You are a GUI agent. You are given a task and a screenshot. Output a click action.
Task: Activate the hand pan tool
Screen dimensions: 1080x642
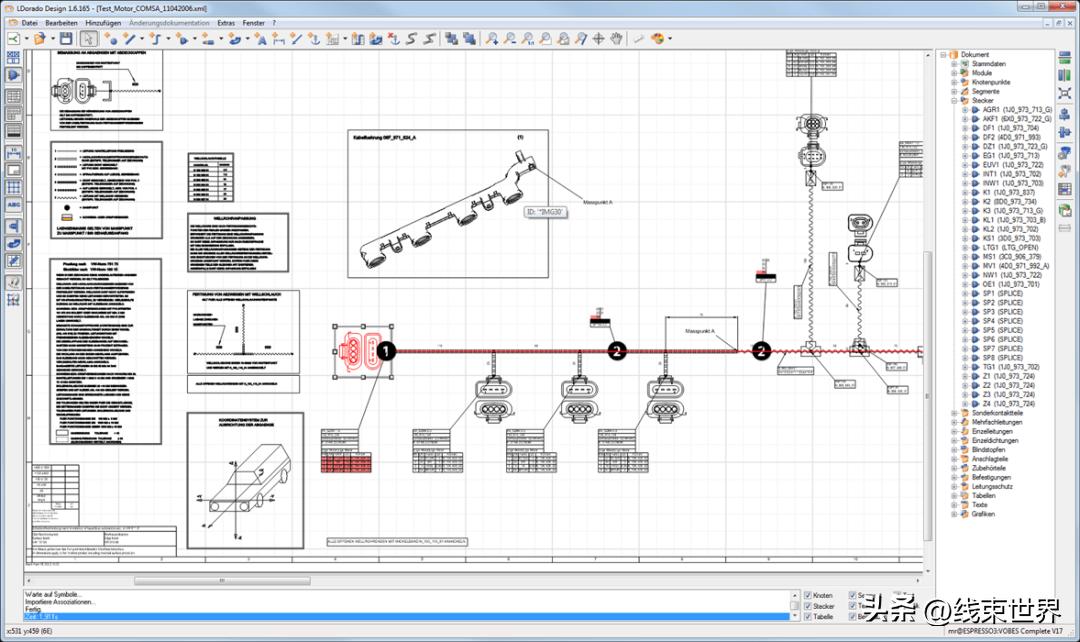point(617,39)
